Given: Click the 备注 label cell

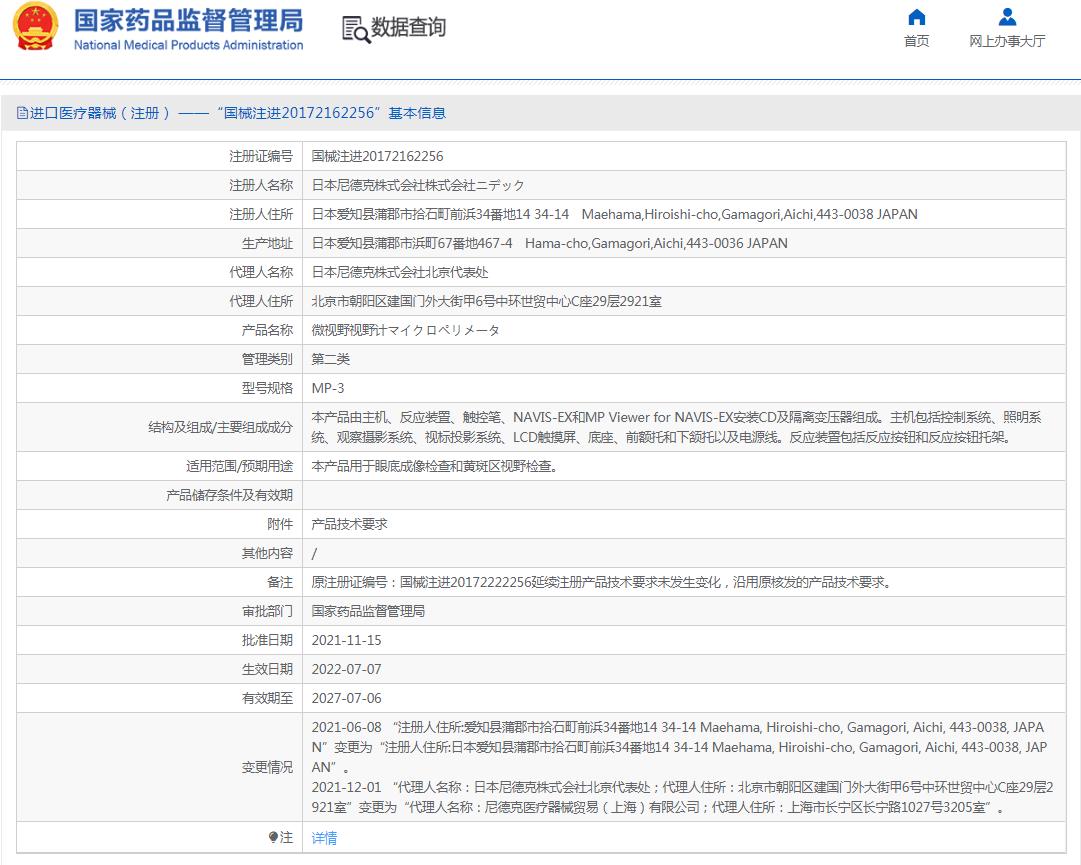Looking at the screenshot, I should (159, 582).
